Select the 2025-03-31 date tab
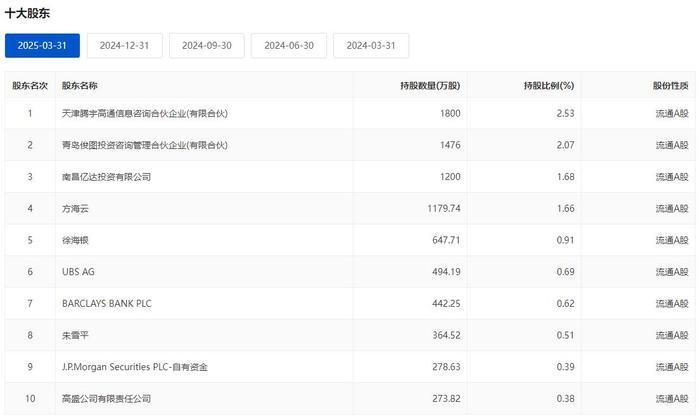This screenshot has height=419, width=700. coord(42,45)
